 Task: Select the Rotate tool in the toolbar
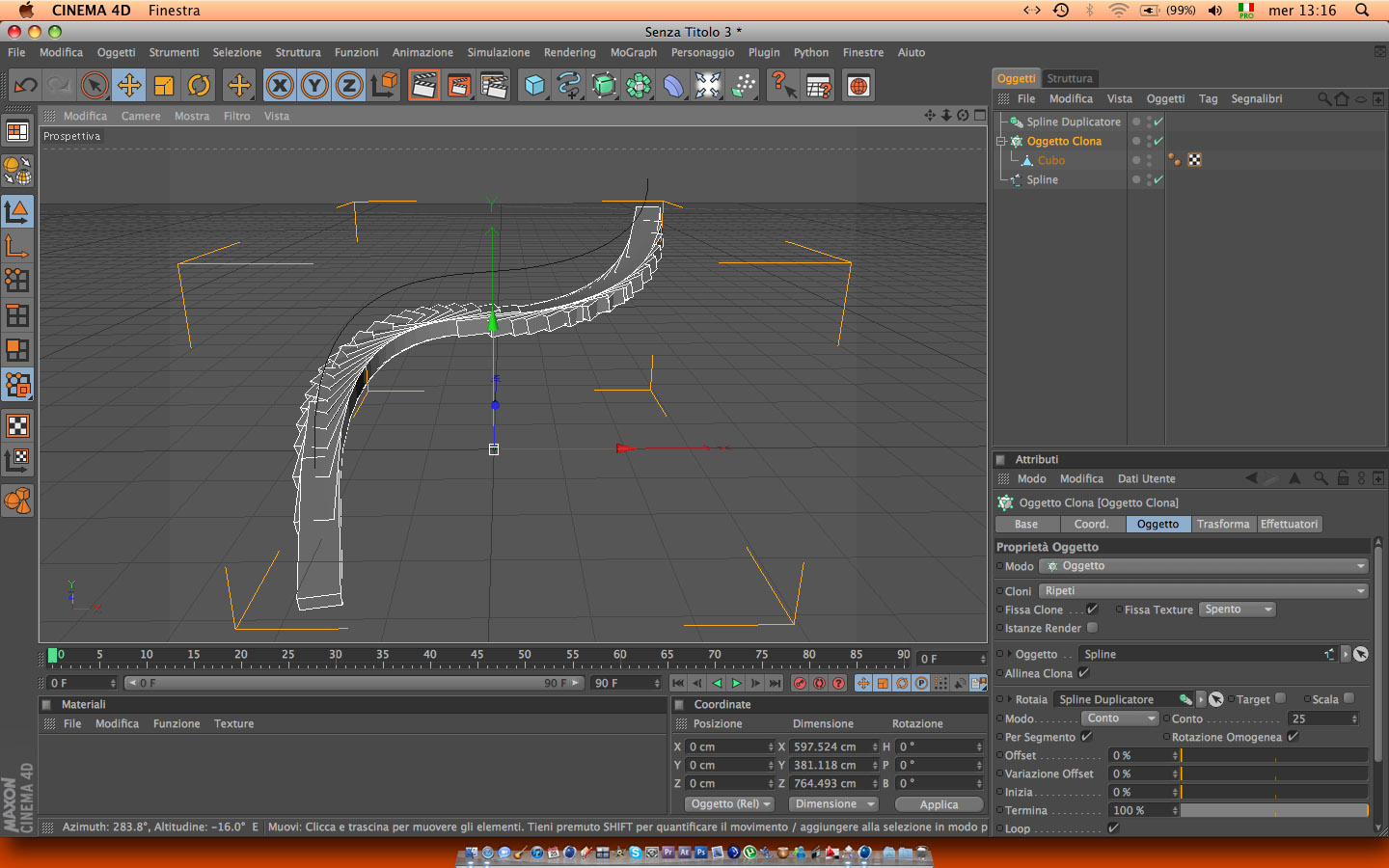(x=199, y=86)
